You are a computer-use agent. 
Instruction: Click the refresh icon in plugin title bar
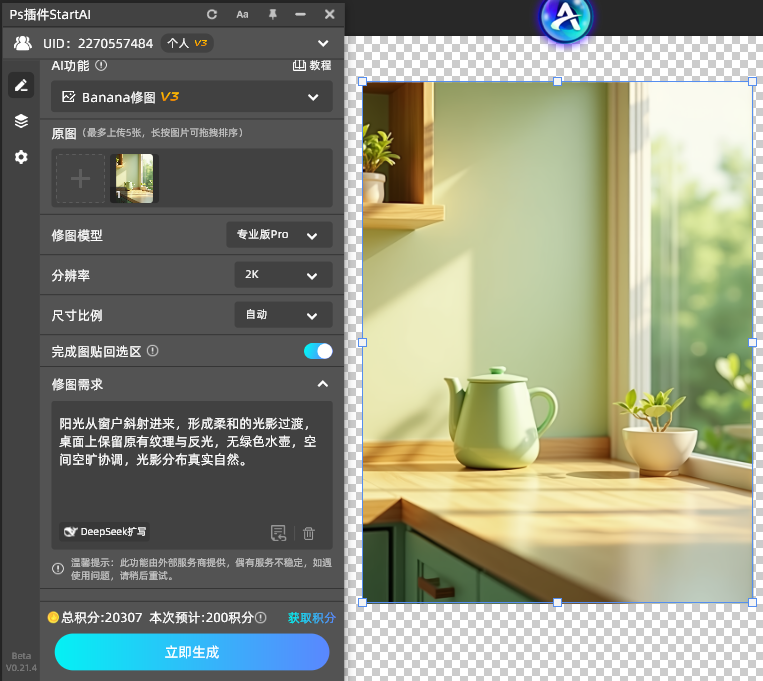pyautogui.click(x=212, y=15)
